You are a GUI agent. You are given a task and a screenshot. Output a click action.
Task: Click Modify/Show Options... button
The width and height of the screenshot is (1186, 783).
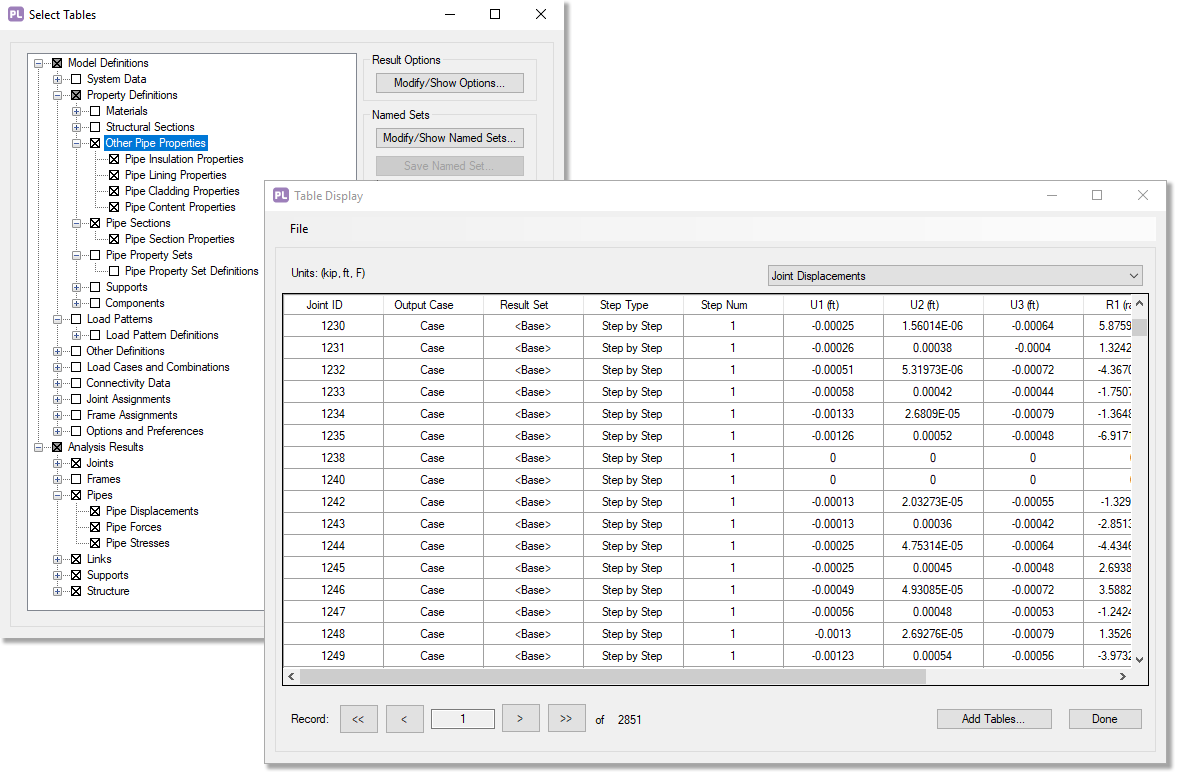click(450, 83)
